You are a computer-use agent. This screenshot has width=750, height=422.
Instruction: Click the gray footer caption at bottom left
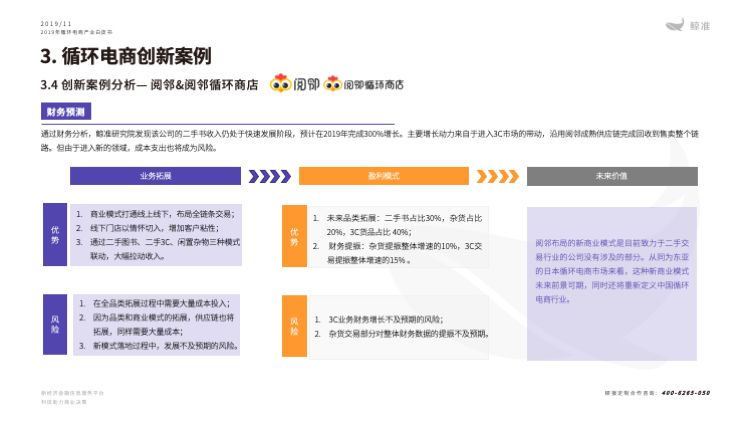[x=72, y=397]
